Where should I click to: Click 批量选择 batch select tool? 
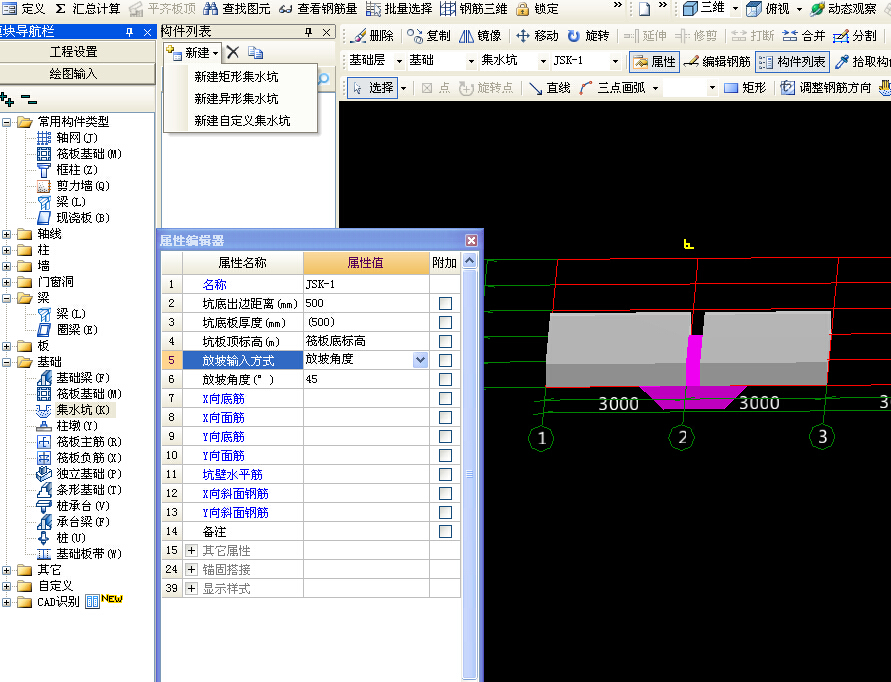pos(399,9)
